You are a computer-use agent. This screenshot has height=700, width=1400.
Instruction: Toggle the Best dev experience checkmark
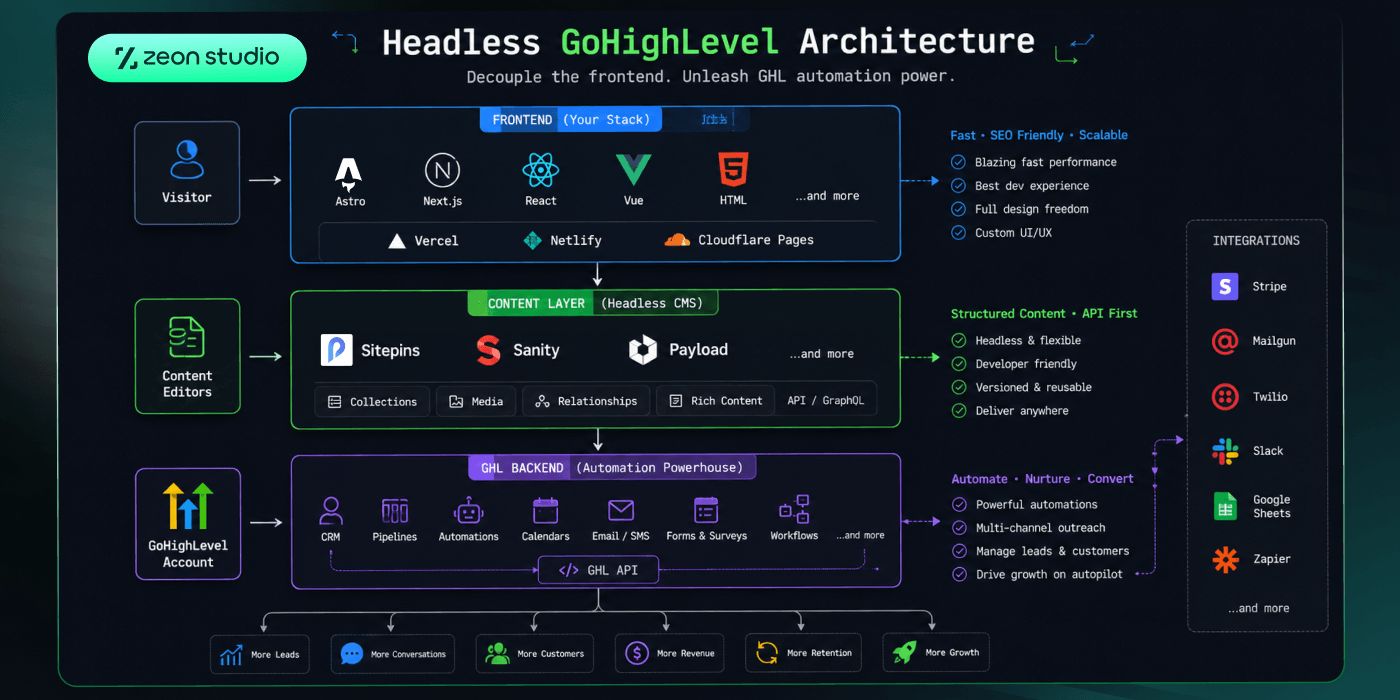pyautogui.click(x=958, y=186)
